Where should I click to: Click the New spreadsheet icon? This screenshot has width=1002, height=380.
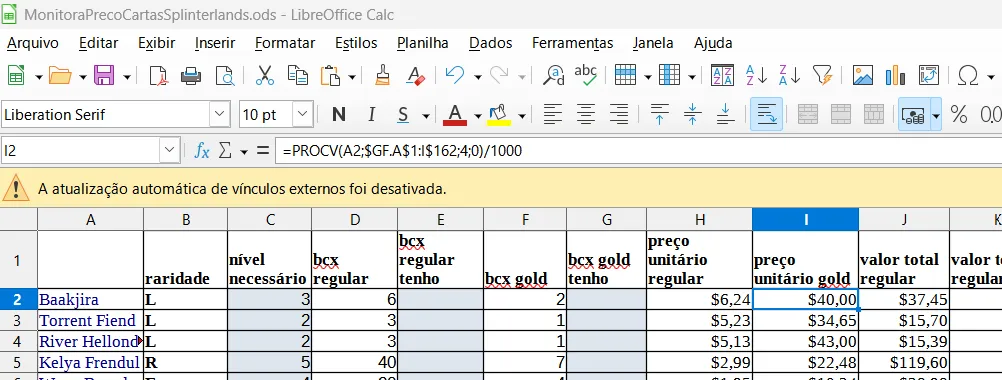tap(16, 76)
